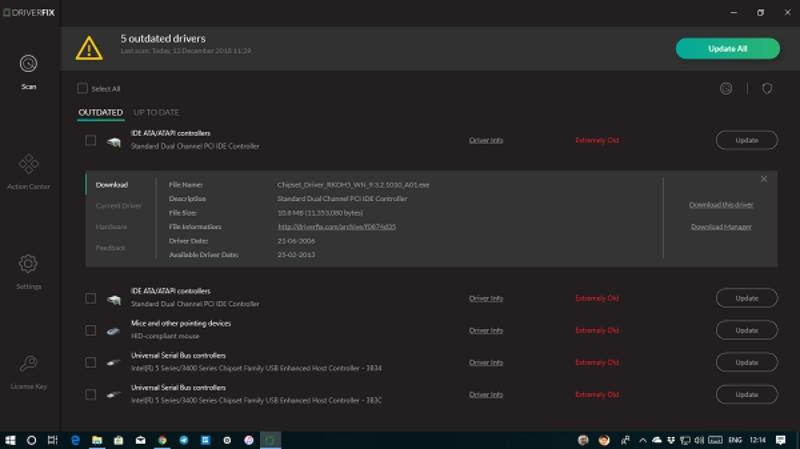Click the Chipset_Driver file name value
This screenshot has height=449, width=800.
(x=353, y=185)
